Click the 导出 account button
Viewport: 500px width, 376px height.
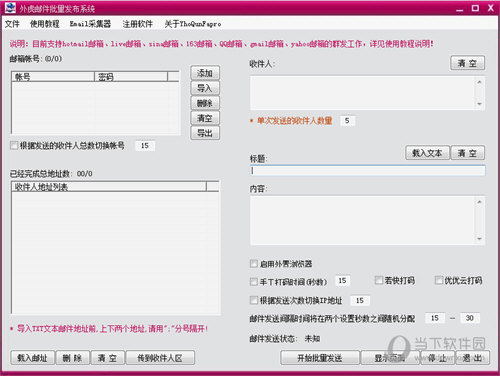point(205,133)
